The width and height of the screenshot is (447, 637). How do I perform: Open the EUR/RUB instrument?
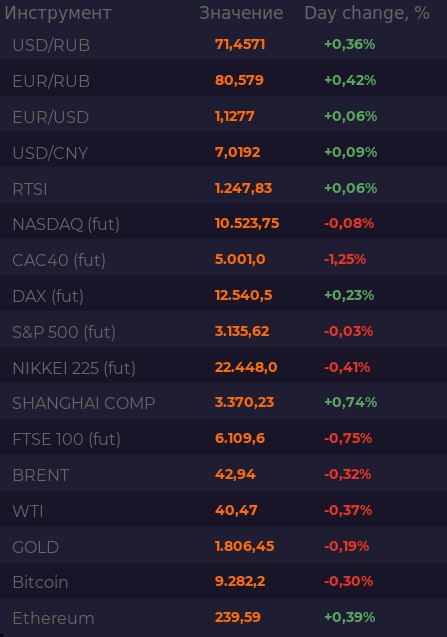[224, 80]
